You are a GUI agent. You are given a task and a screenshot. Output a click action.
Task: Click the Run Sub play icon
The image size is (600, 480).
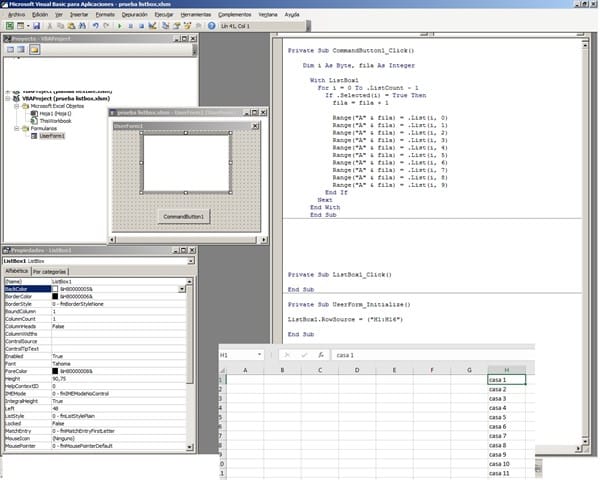click(x=119, y=27)
